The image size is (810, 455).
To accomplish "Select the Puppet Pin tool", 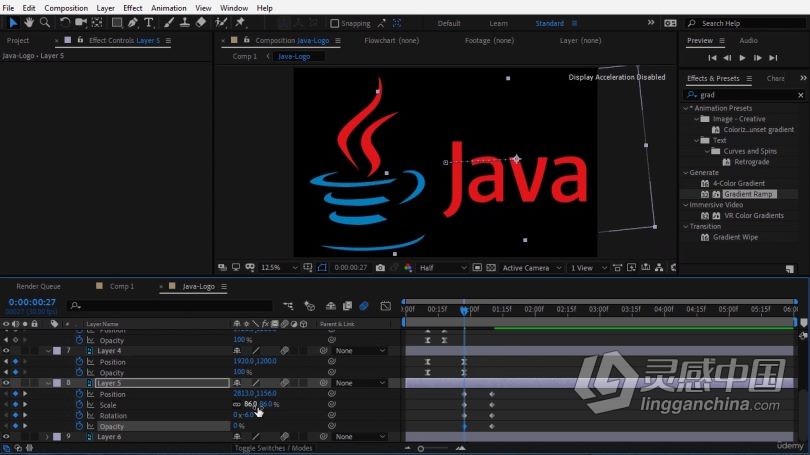I will (240, 23).
